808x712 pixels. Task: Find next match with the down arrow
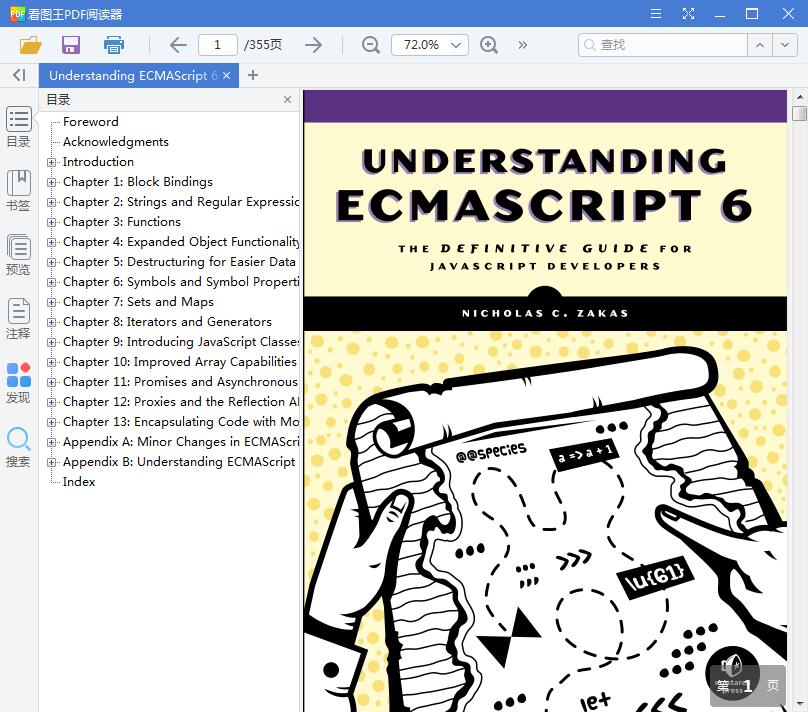coord(784,45)
